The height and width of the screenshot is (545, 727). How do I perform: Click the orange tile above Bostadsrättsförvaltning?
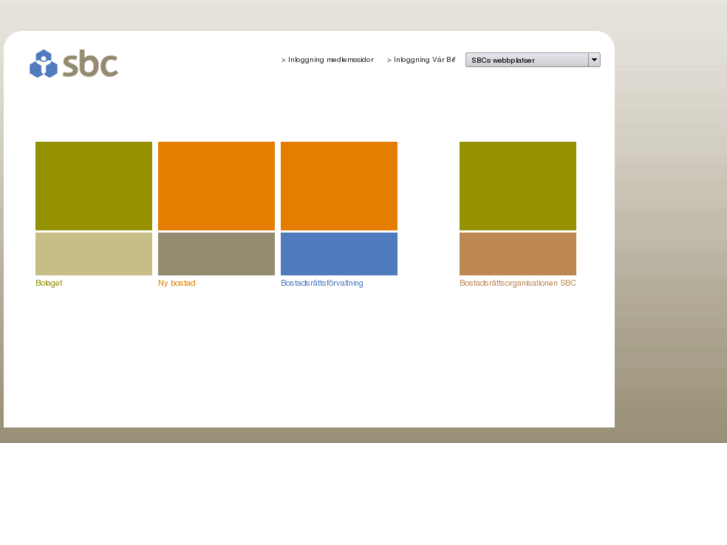click(x=339, y=186)
